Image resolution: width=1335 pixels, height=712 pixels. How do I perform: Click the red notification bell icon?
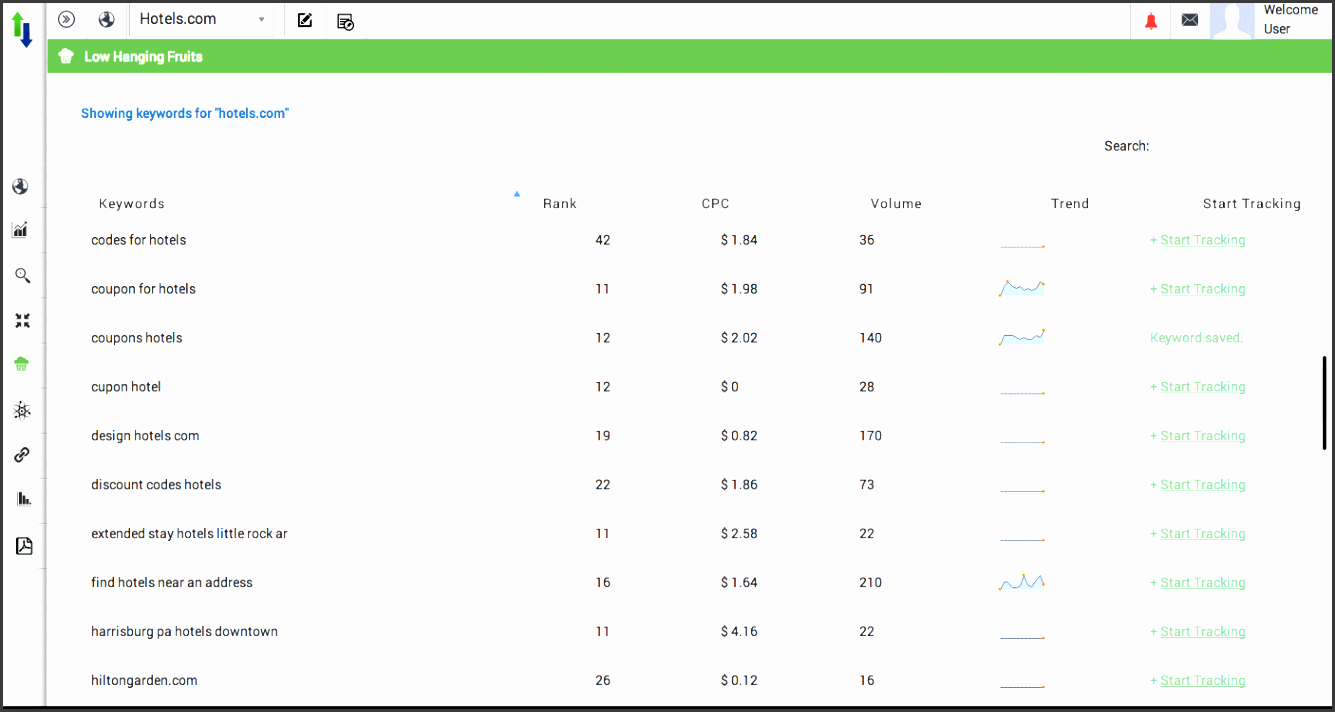[1151, 21]
